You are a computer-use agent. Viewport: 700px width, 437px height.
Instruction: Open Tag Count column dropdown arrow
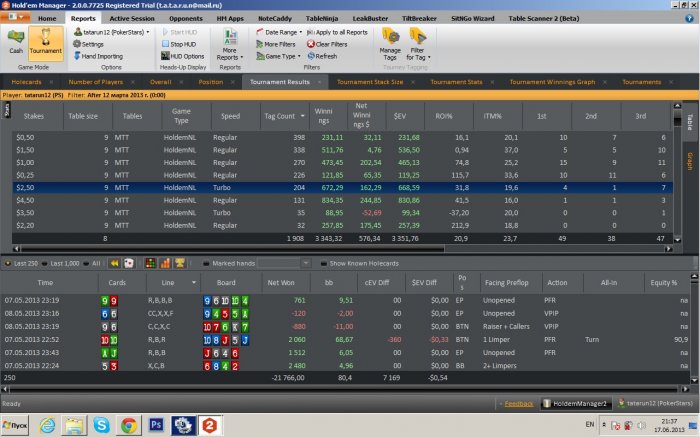click(303, 116)
